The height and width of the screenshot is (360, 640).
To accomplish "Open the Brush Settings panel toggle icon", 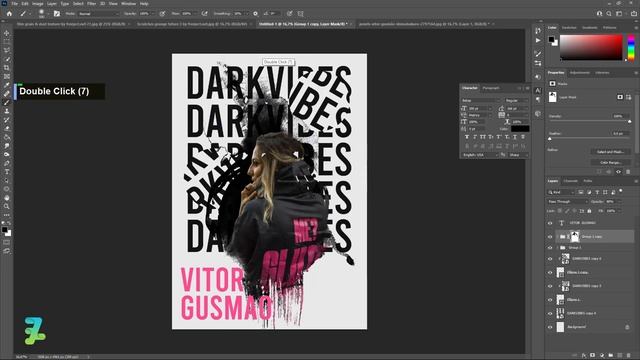I will click(x=57, y=13).
